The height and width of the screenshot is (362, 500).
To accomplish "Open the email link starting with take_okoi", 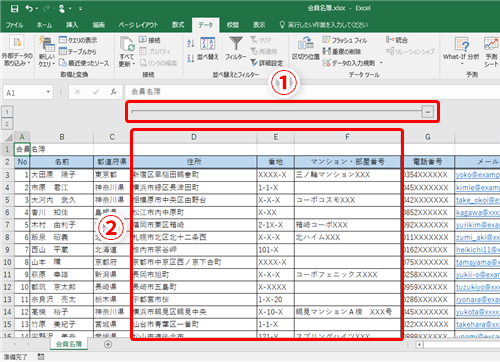I will pos(478,200).
